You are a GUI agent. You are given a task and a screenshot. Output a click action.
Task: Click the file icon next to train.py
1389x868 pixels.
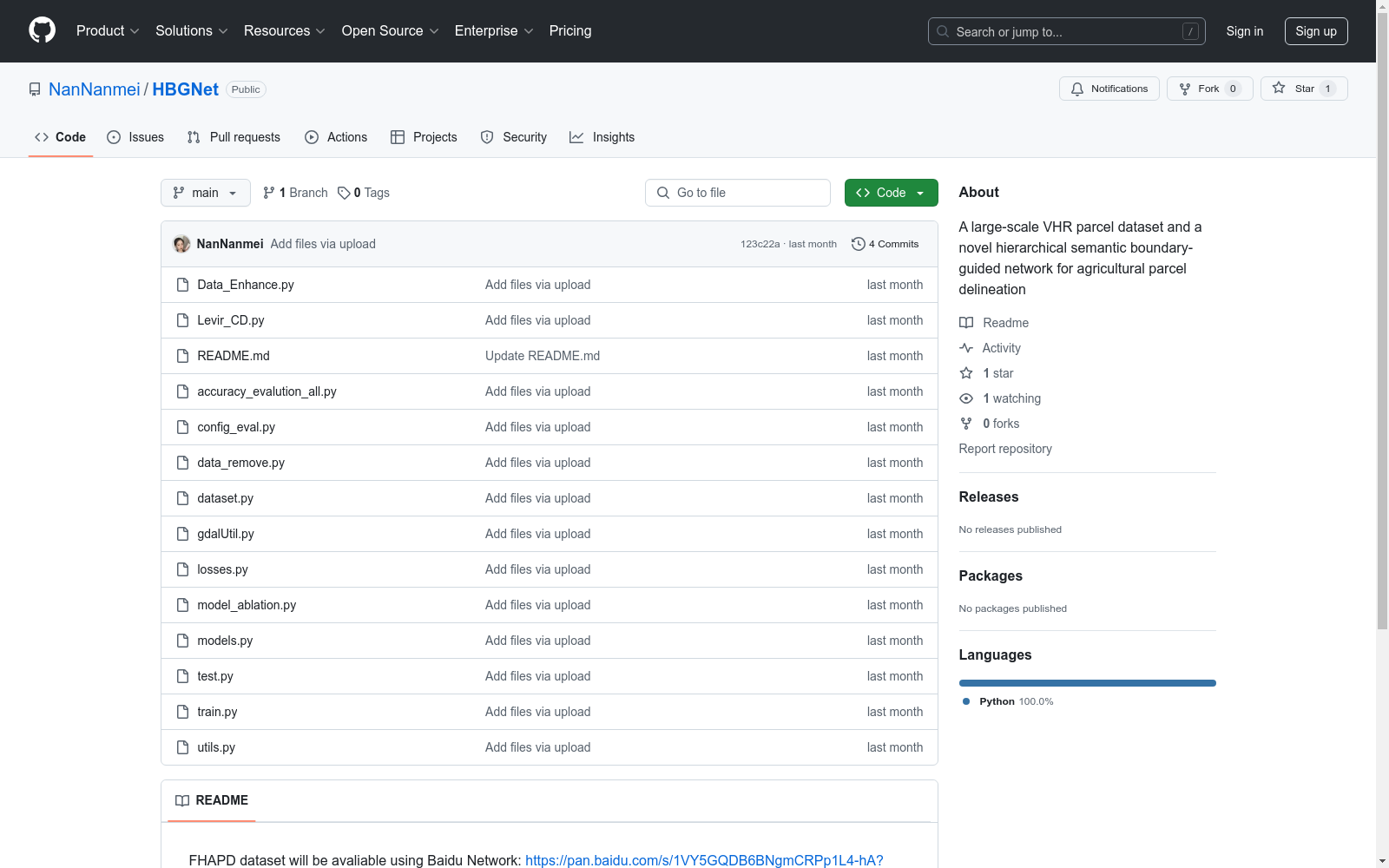click(182, 712)
